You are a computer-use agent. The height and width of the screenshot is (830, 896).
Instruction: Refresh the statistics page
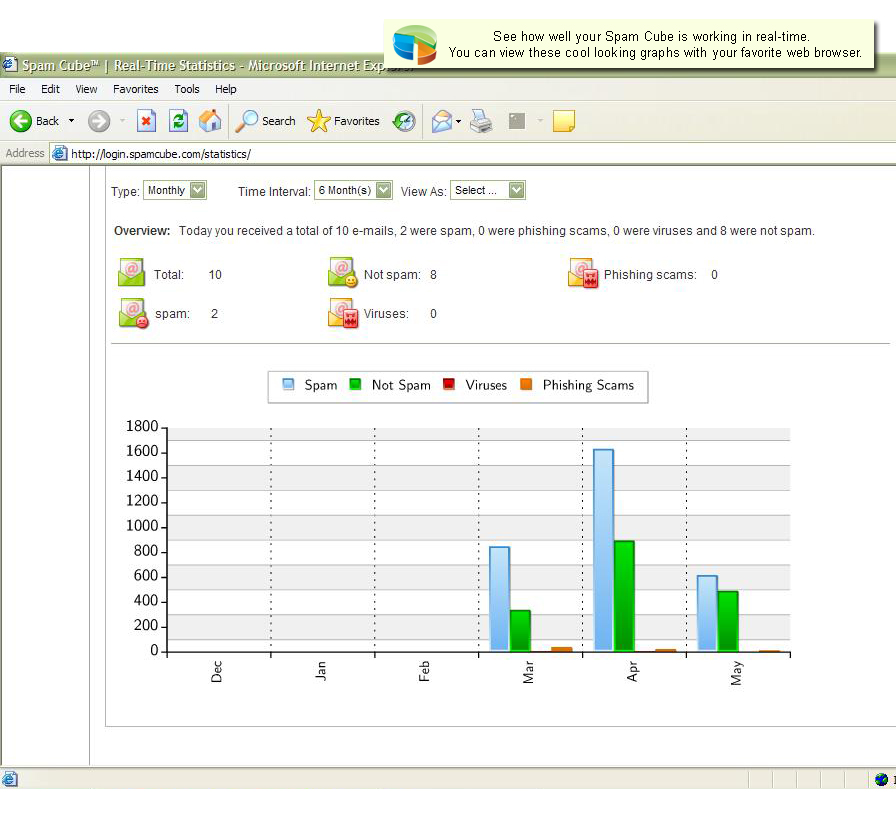click(178, 121)
